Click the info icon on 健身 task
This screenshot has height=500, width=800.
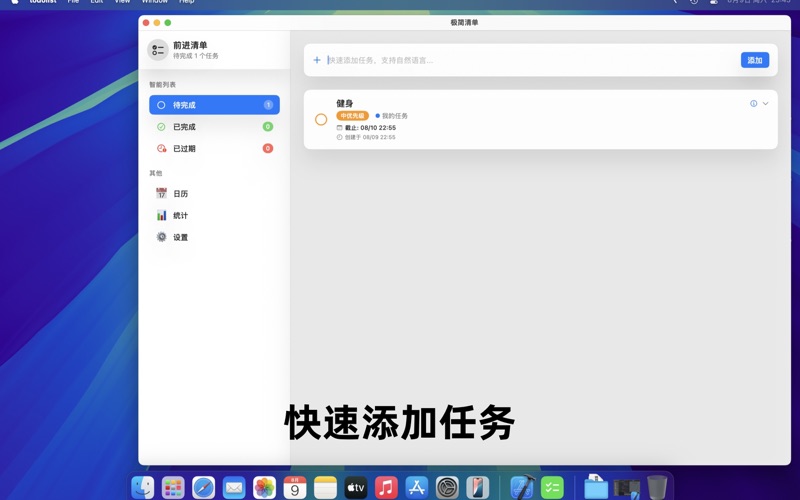coord(753,104)
